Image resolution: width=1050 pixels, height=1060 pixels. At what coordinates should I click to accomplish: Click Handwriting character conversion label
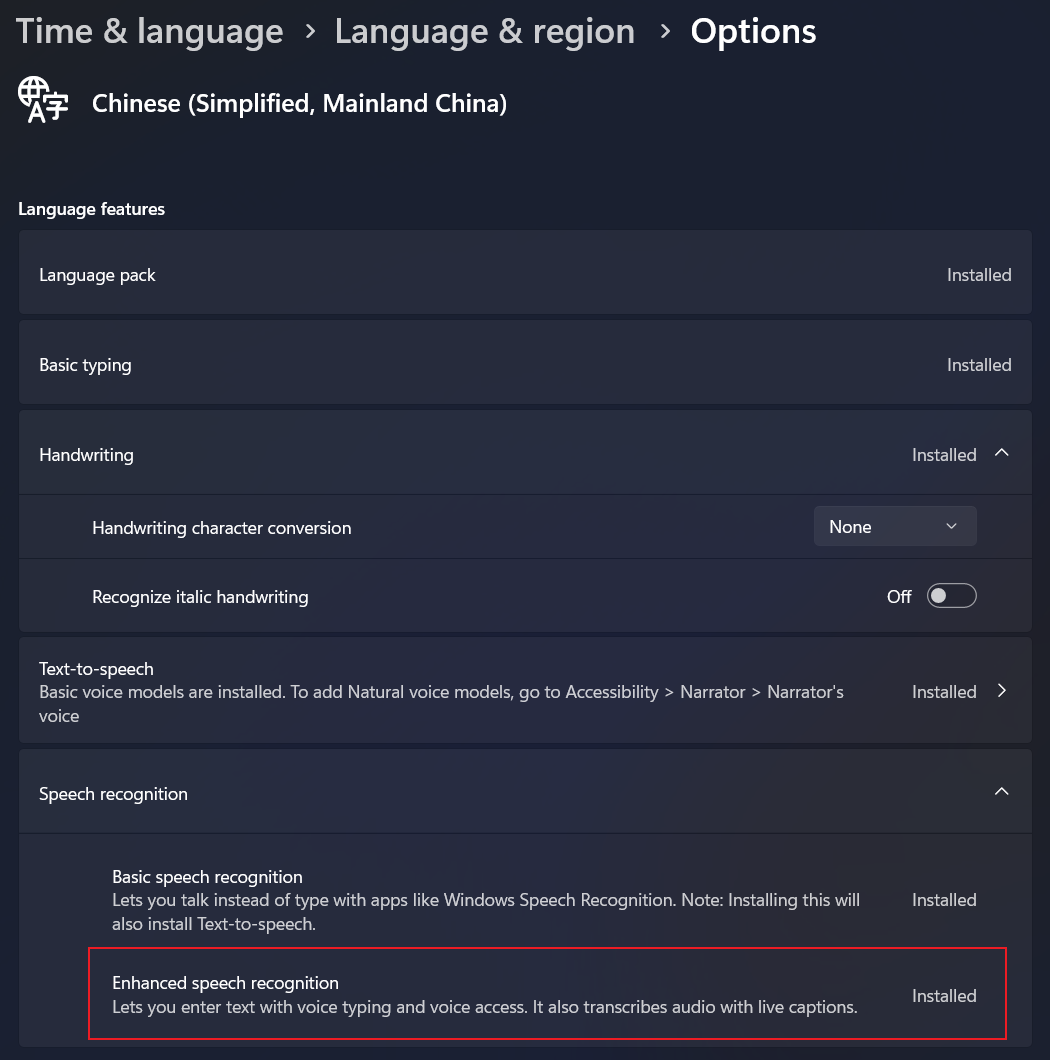coord(221,527)
